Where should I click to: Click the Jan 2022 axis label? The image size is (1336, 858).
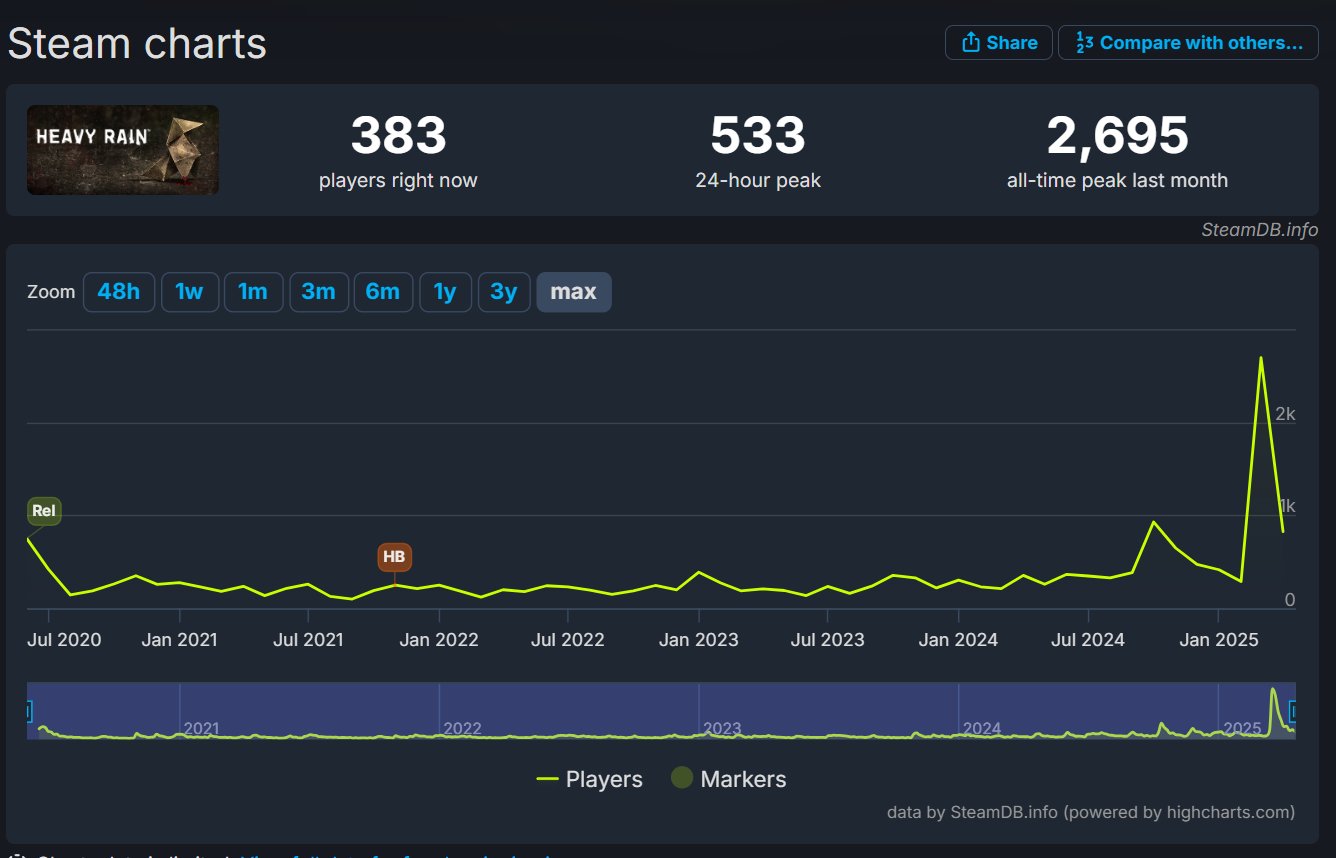tap(439, 640)
